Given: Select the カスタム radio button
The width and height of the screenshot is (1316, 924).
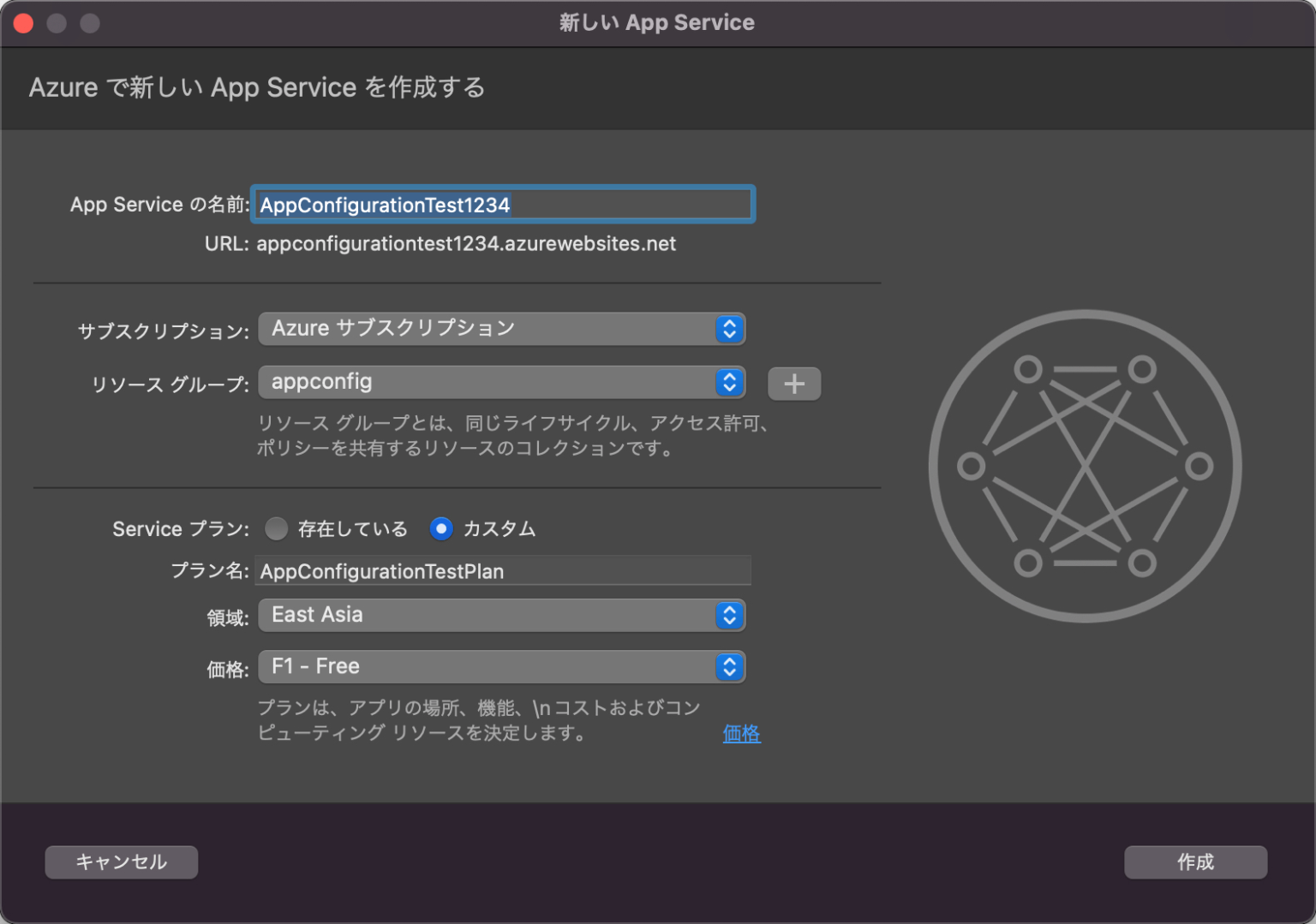Looking at the screenshot, I should tap(440, 528).
